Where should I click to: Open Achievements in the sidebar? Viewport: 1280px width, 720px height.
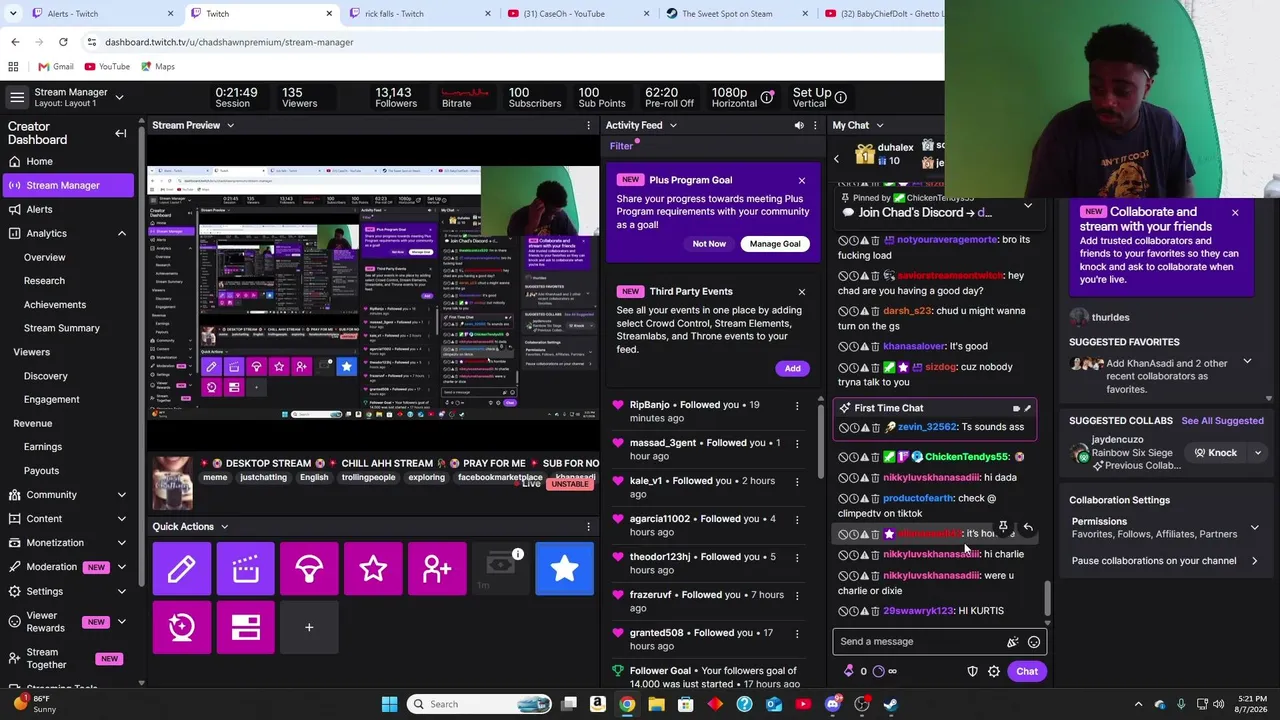pyautogui.click(x=55, y=304)
